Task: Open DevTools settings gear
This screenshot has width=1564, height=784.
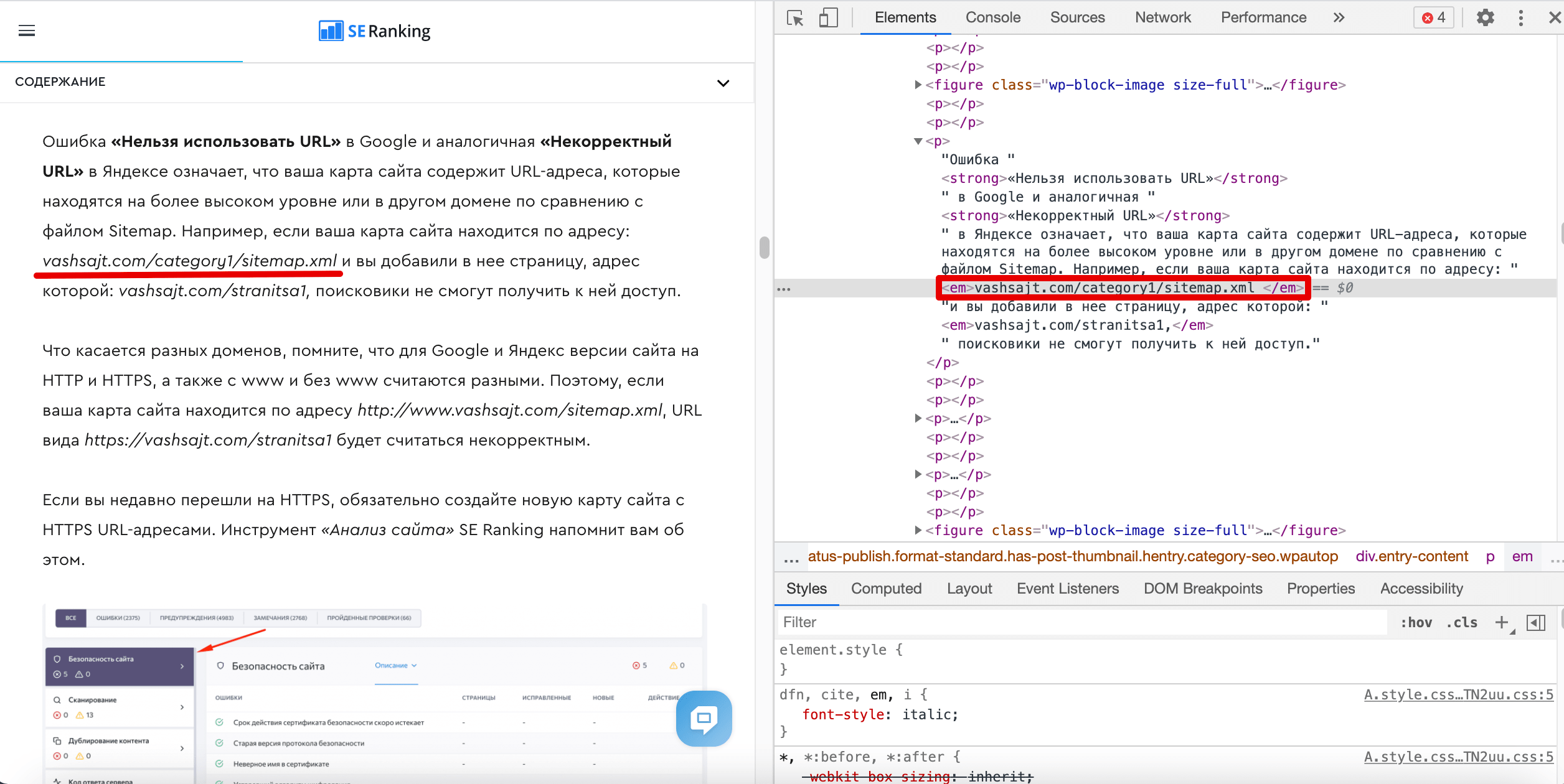Action: pos(1485,17)
